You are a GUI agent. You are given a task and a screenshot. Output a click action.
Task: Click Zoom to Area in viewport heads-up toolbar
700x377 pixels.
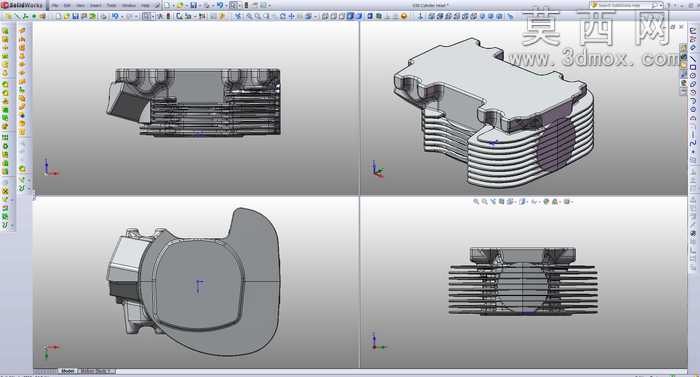point(484,201)
